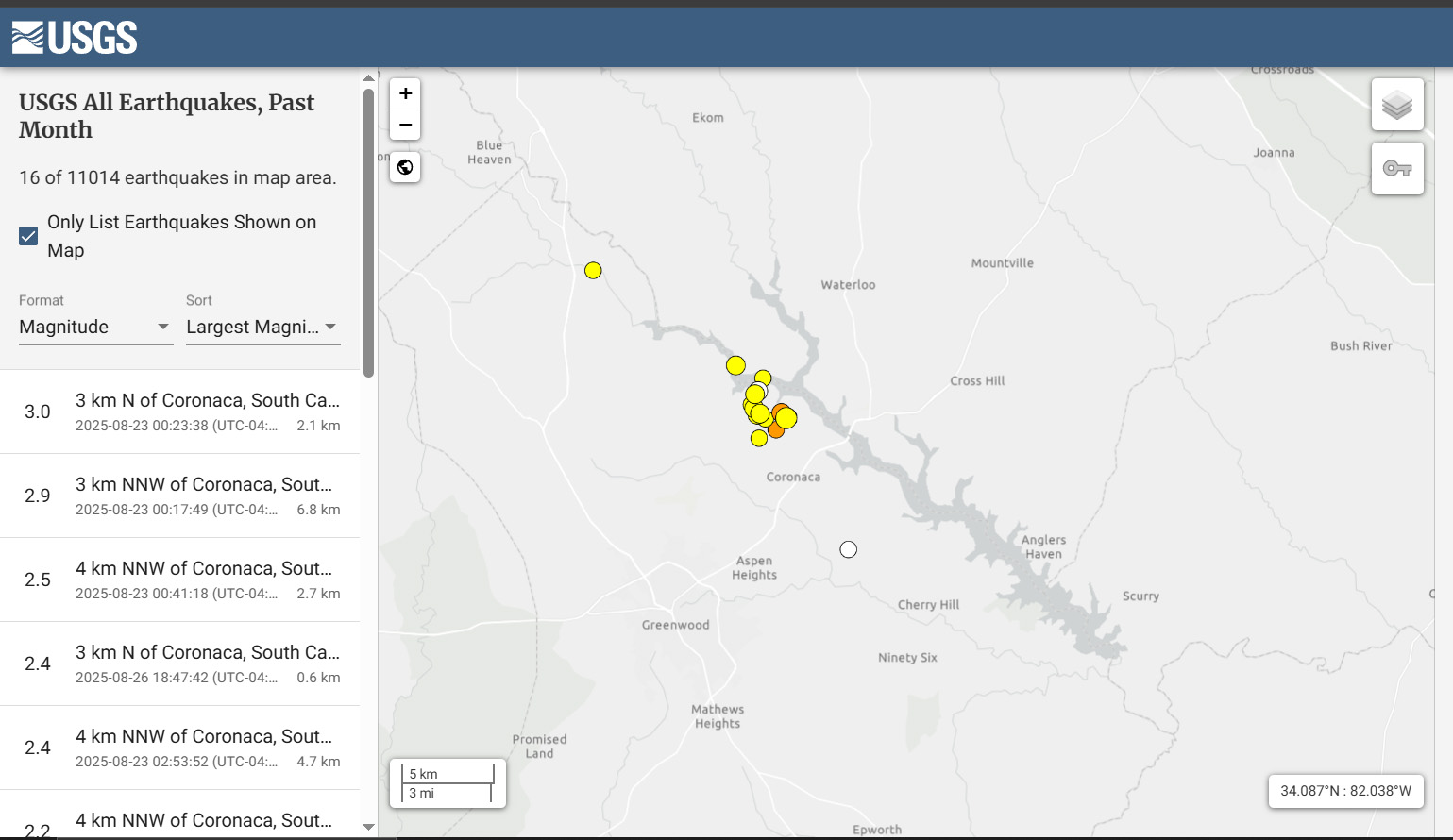The height and width of the screenshot is (840, 1453).
Task: Open the 2025-08-26 magnitude 2.4 earthquake
Action: [179, 664]
